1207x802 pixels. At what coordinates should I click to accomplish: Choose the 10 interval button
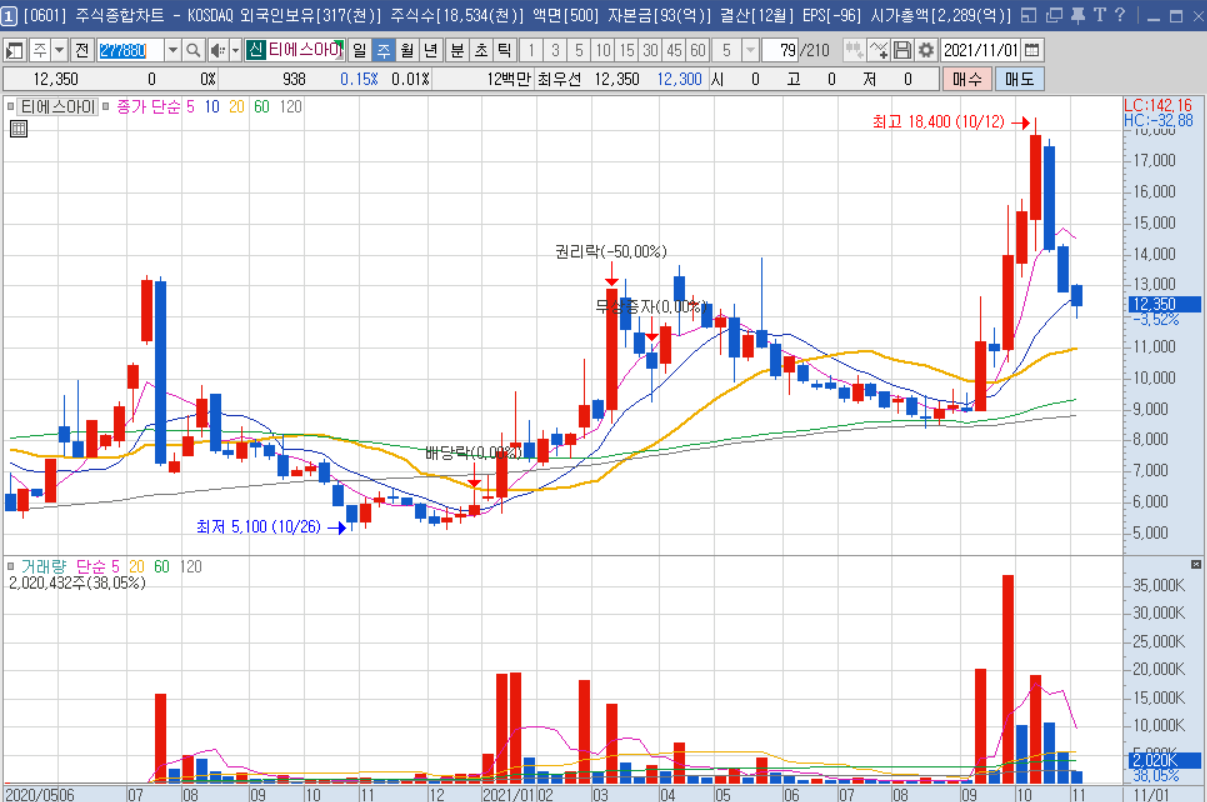point(603,50)
